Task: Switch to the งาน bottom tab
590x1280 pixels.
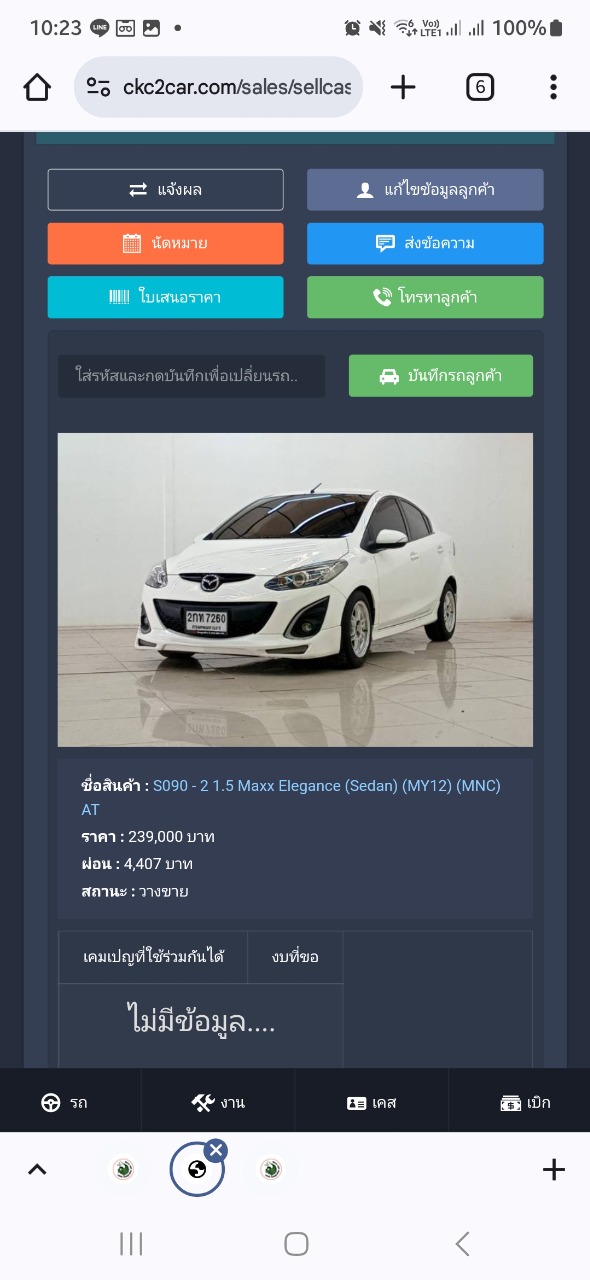Action: [218, 1103]
